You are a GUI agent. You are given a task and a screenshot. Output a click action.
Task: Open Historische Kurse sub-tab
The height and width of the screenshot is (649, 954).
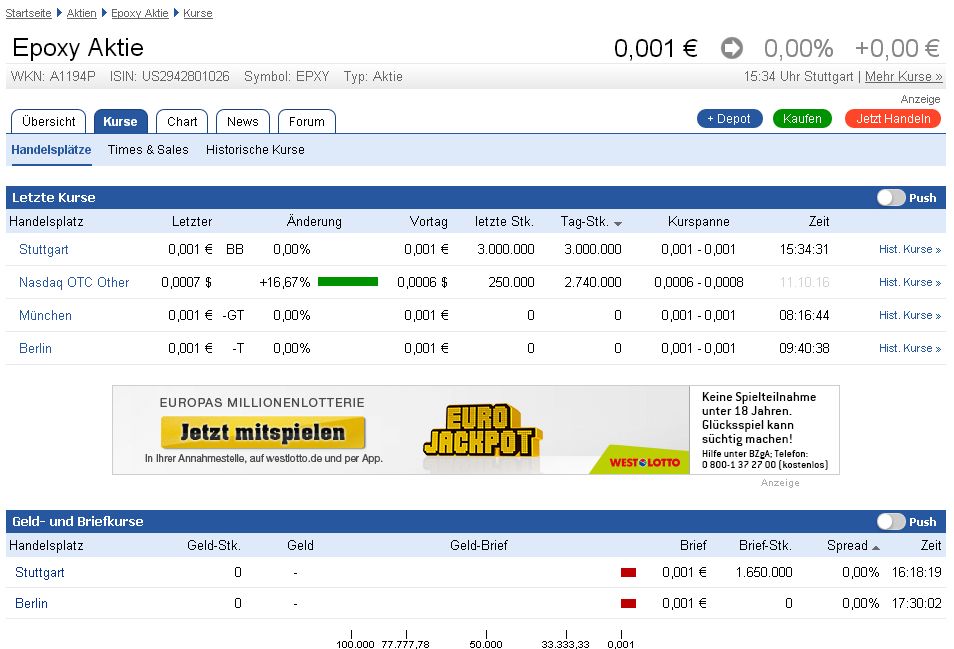[x=255, y=150]
